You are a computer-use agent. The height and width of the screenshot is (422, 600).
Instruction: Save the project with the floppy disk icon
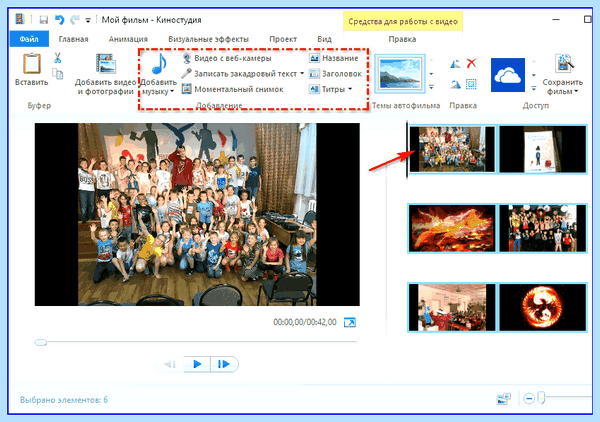pos(43,20)
